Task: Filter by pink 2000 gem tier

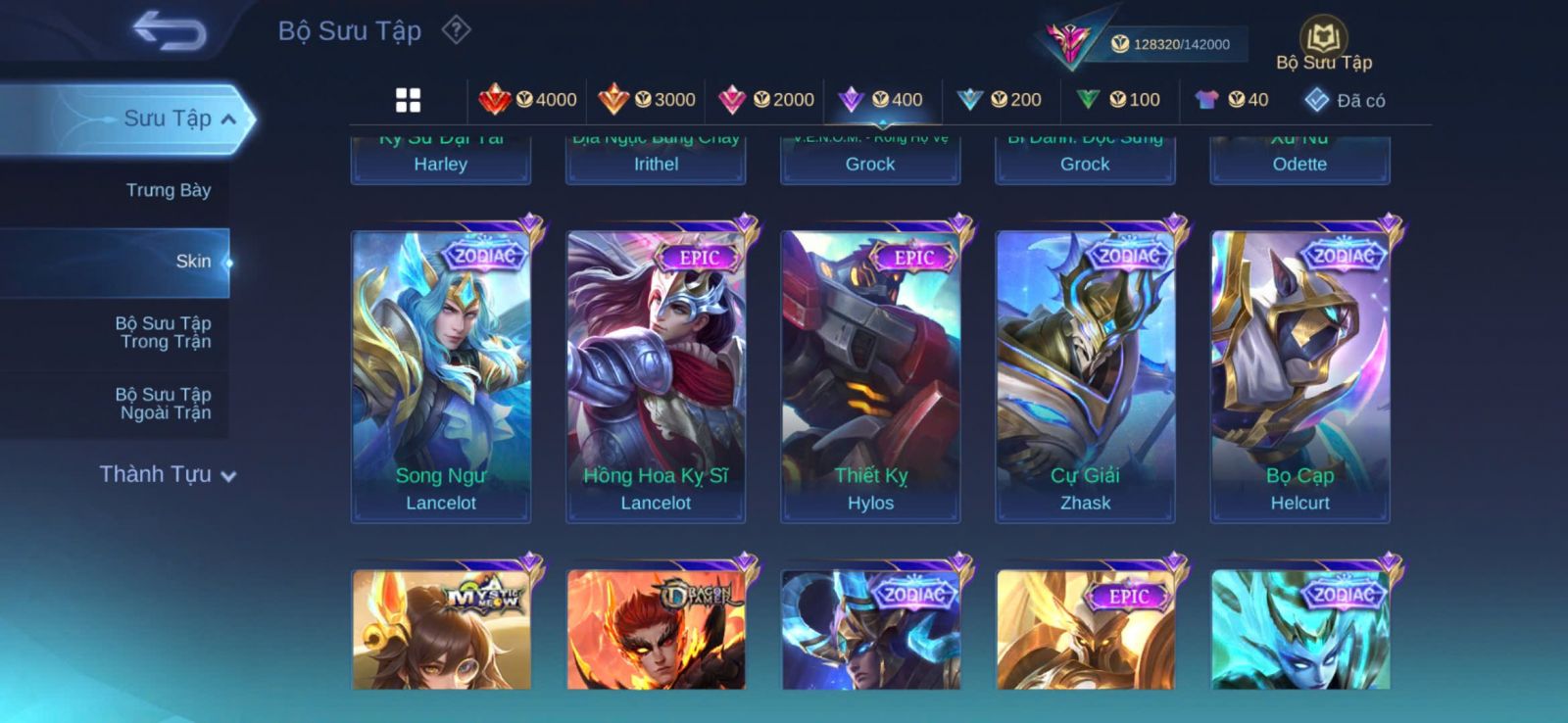Action: pos(765,99)
